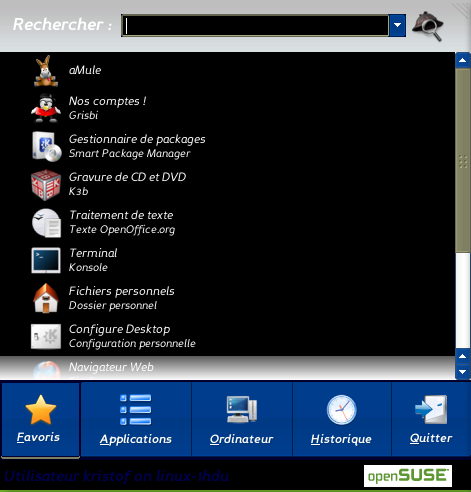
Task: Open the OpenOffice.org text document icon
Action: (46, 223)
